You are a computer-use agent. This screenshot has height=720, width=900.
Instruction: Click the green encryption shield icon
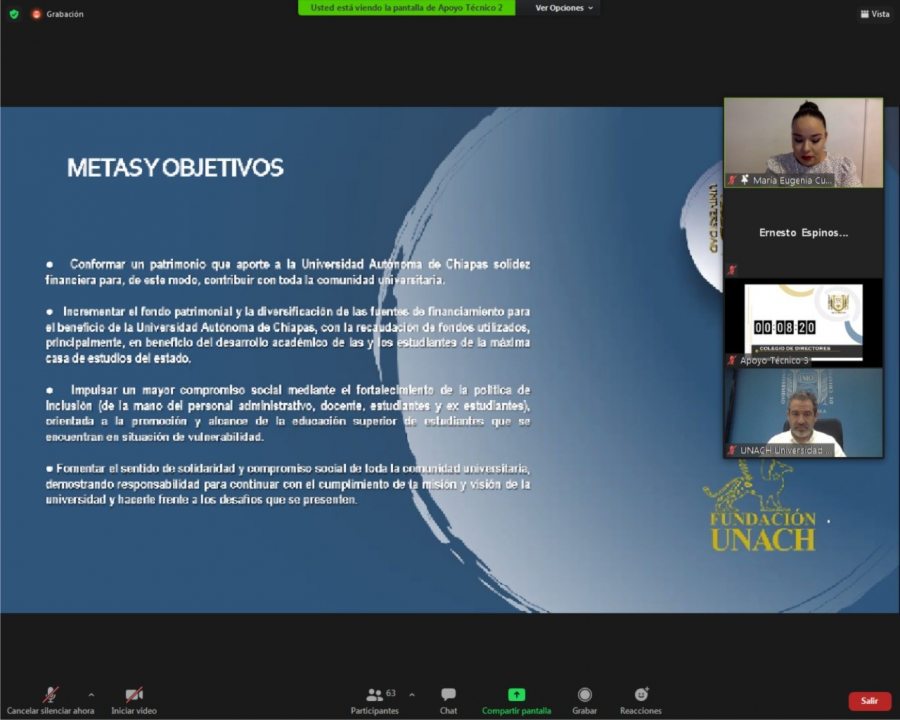[x=14, y=14]
